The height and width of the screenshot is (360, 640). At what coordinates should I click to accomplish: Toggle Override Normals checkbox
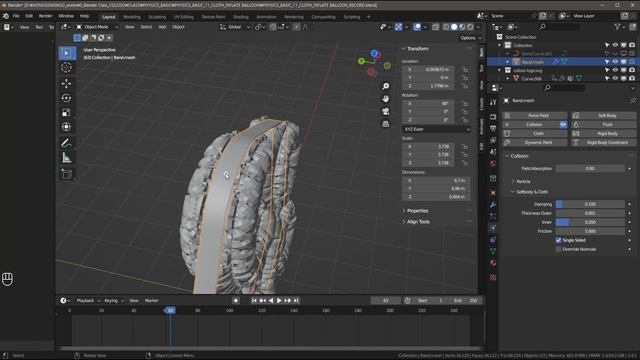coord(558,249)
